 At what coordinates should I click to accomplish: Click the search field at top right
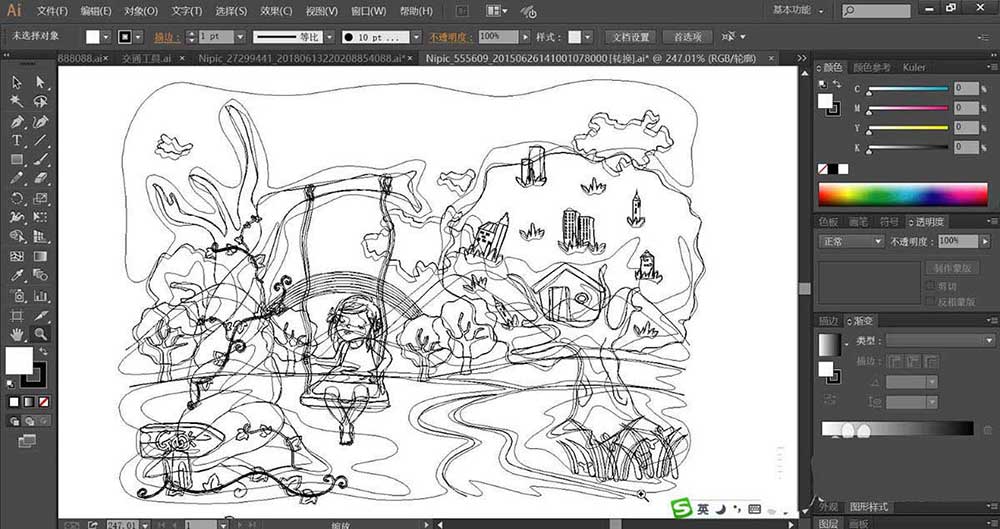876,11
